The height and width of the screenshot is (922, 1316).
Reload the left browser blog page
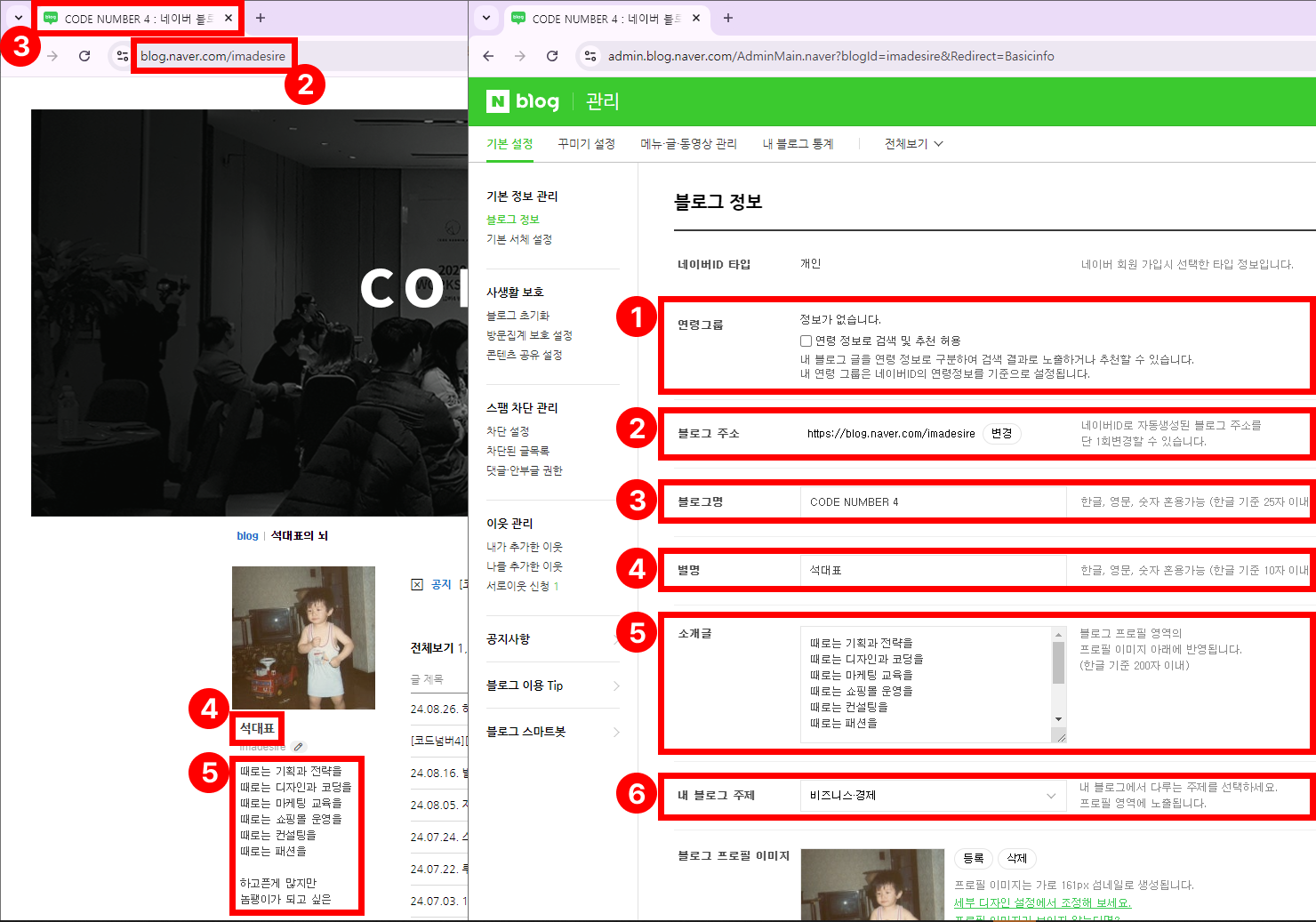pyautogui.click(x=84, y=56)
